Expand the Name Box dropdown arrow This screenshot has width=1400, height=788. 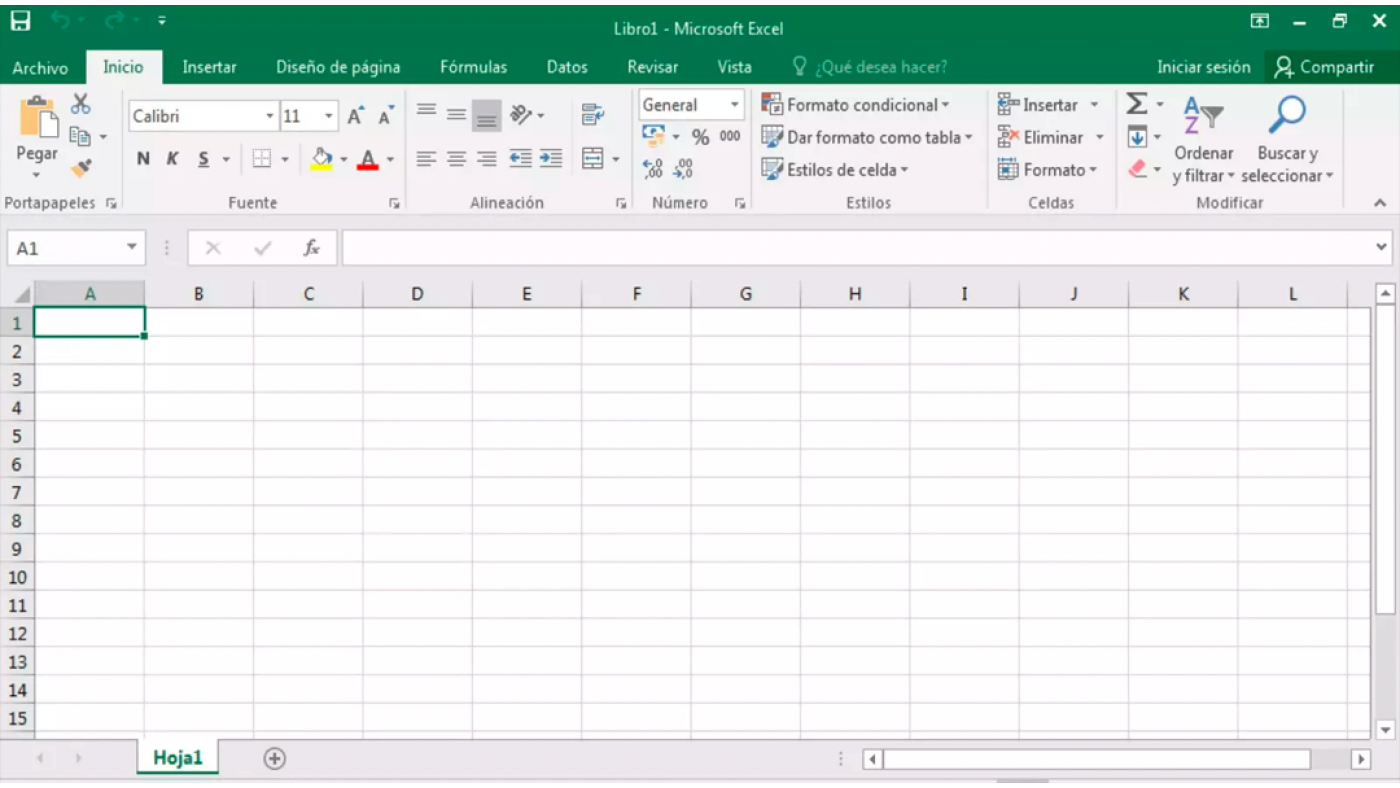tap(132, 248)
